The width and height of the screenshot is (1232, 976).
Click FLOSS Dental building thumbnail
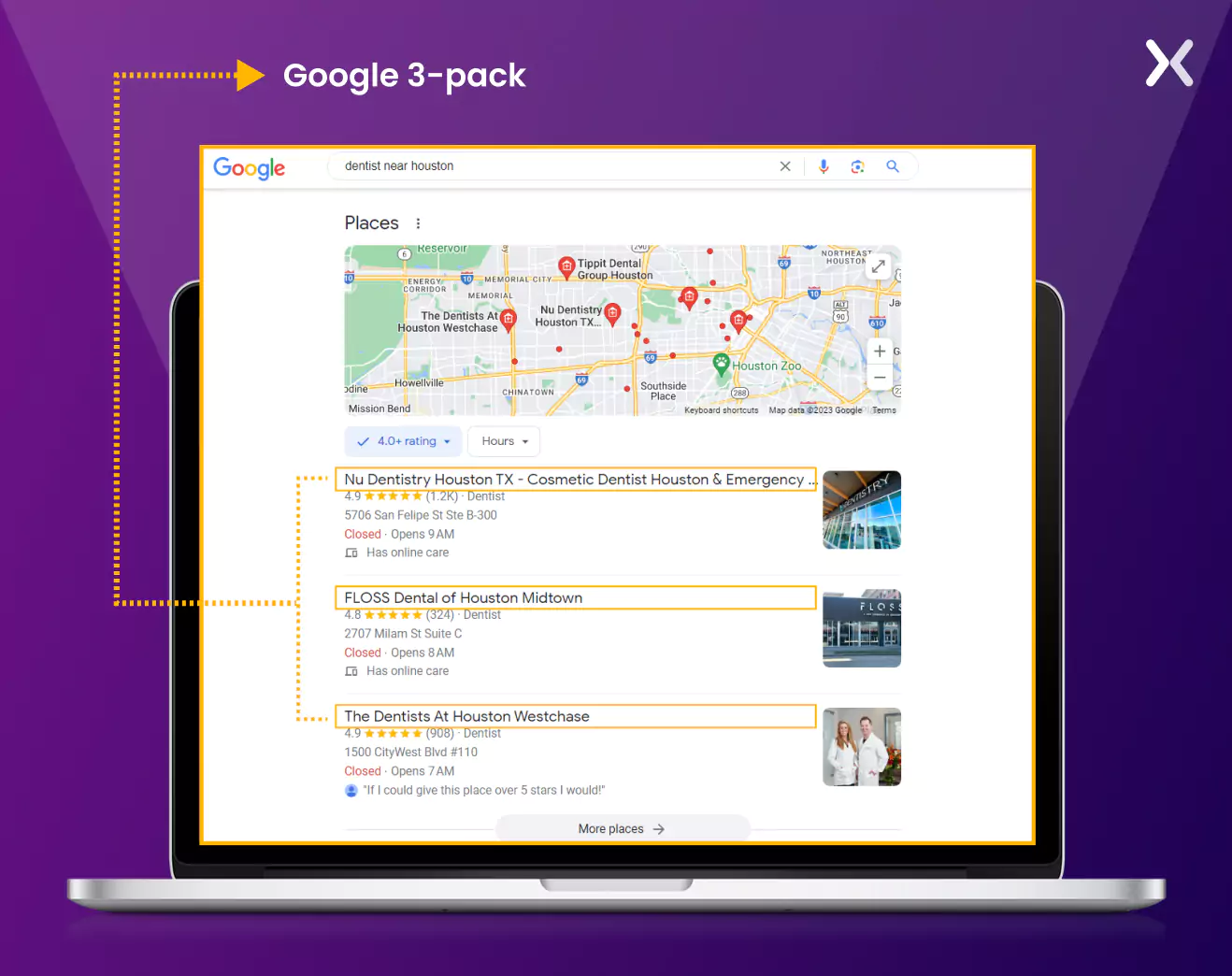[862, 628]
